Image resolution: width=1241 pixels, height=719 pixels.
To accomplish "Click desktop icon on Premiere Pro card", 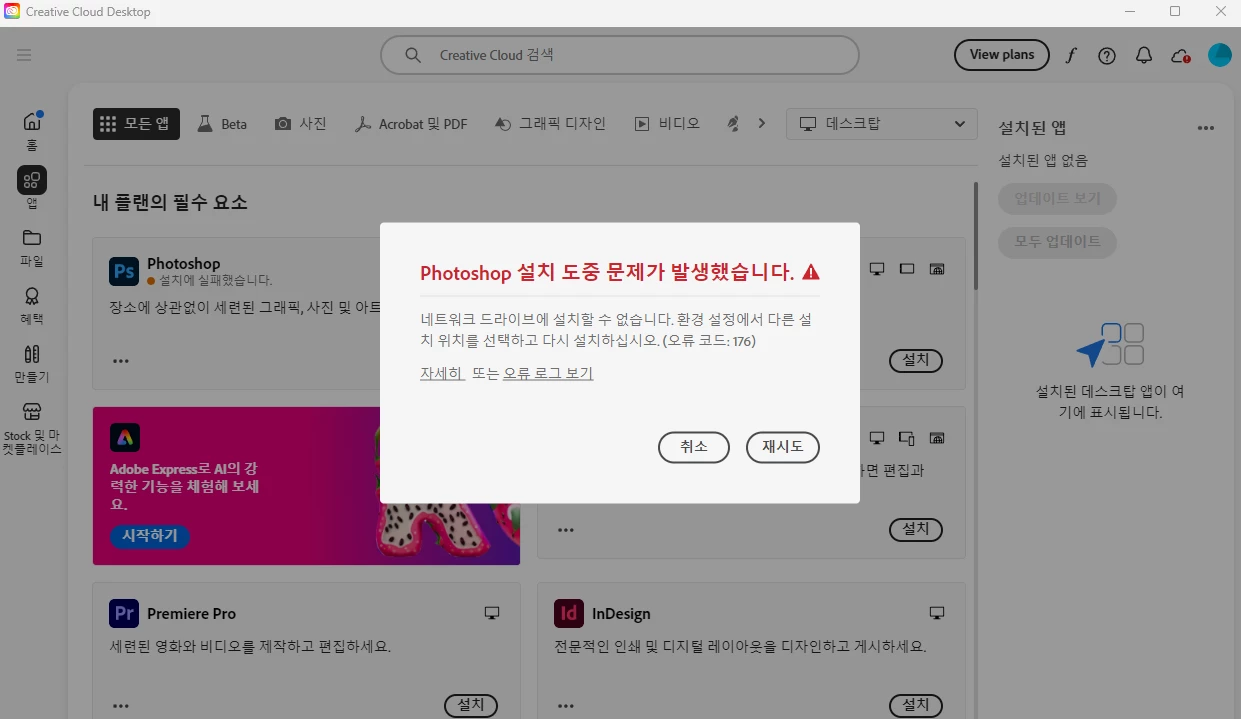I will [x=491, y=612].
